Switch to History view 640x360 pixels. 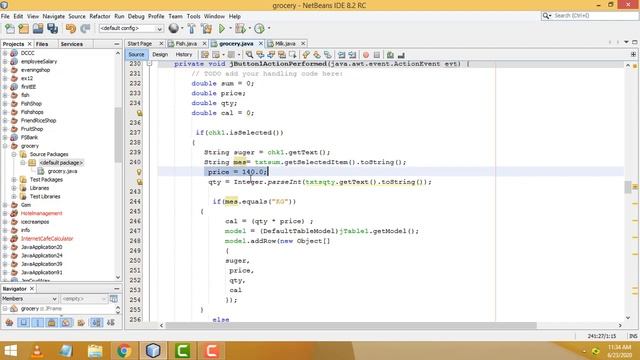(x=184, y=54)
